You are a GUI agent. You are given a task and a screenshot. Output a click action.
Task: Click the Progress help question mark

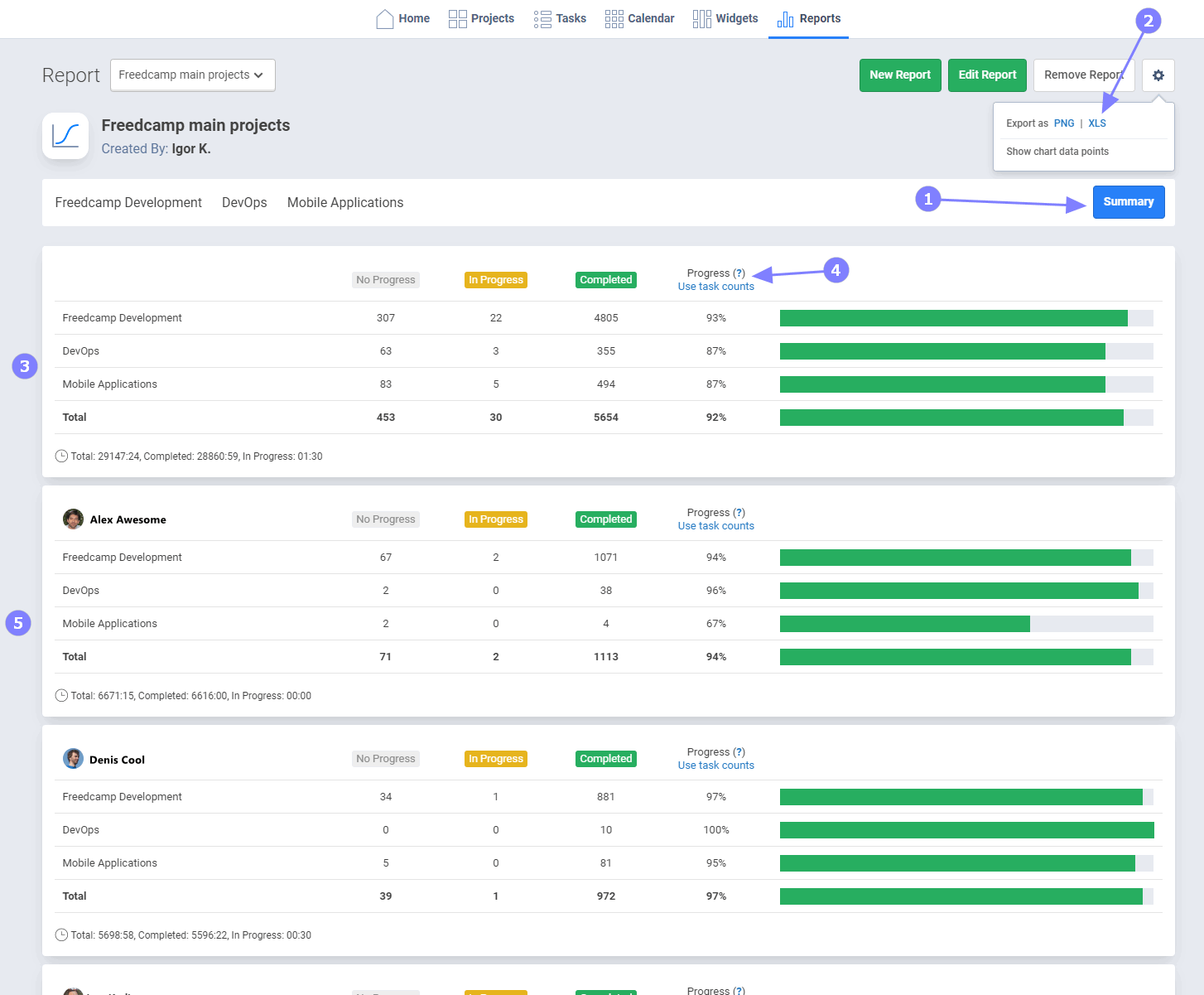click(739, 273)
